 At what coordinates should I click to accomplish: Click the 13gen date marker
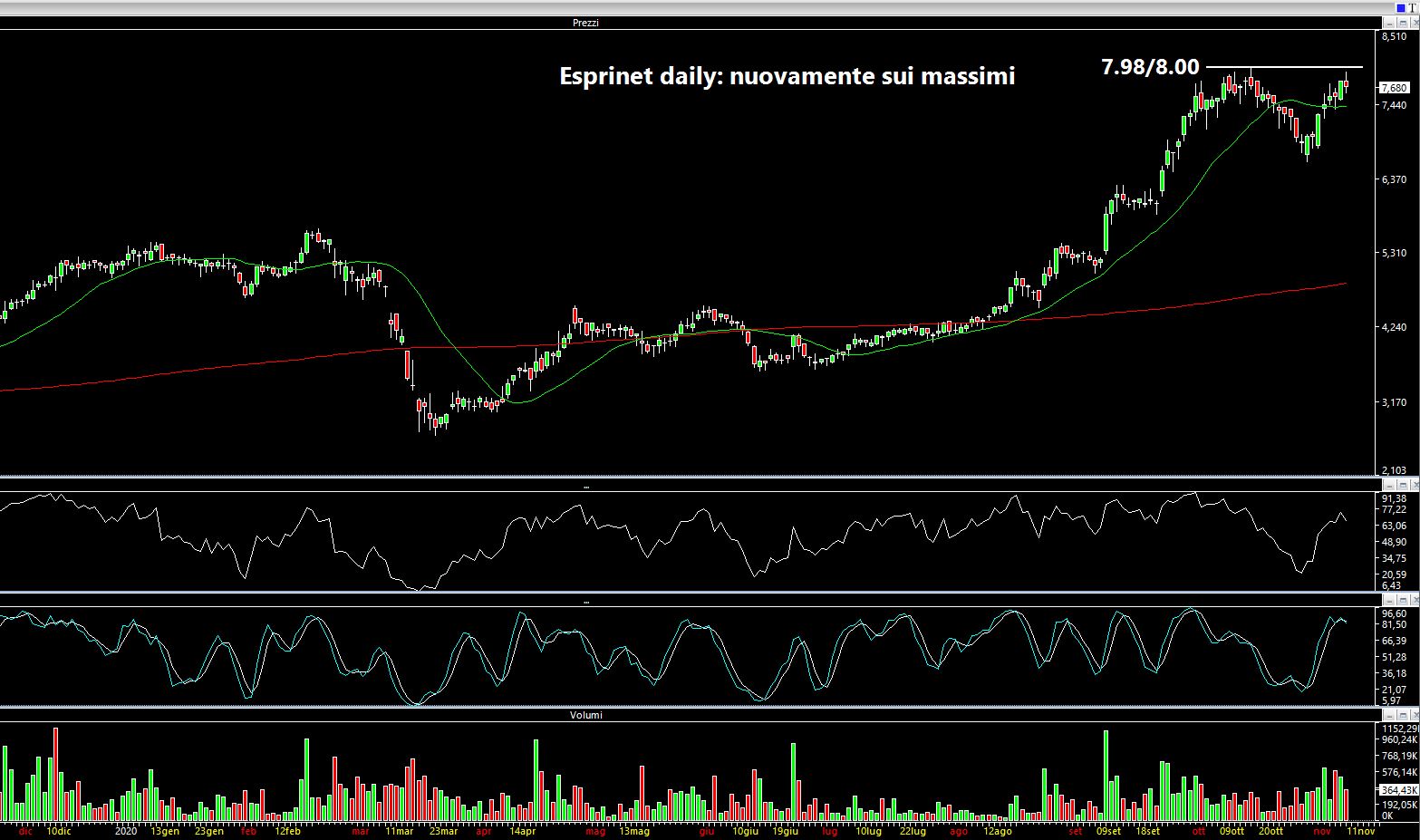click(x=164, y=830)
